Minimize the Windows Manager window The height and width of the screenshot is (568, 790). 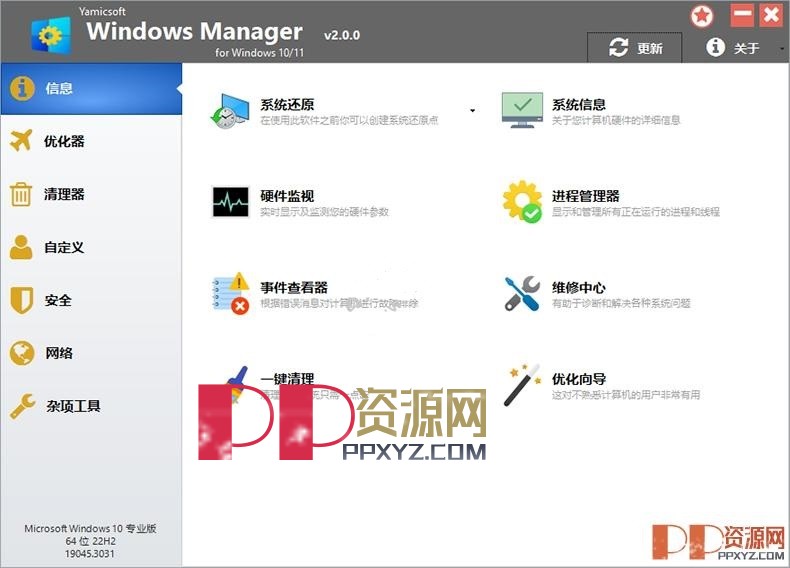742,16
